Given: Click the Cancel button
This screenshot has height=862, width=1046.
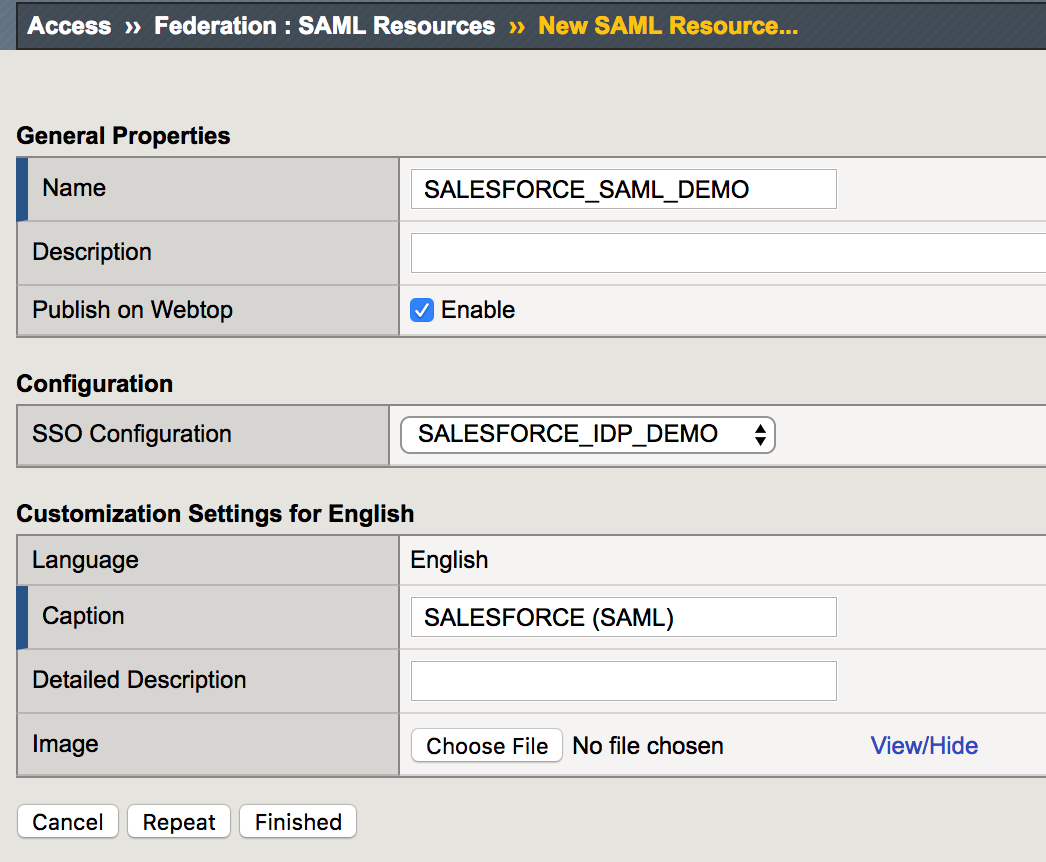Looking at the screenshot, I should click(67, 821).
